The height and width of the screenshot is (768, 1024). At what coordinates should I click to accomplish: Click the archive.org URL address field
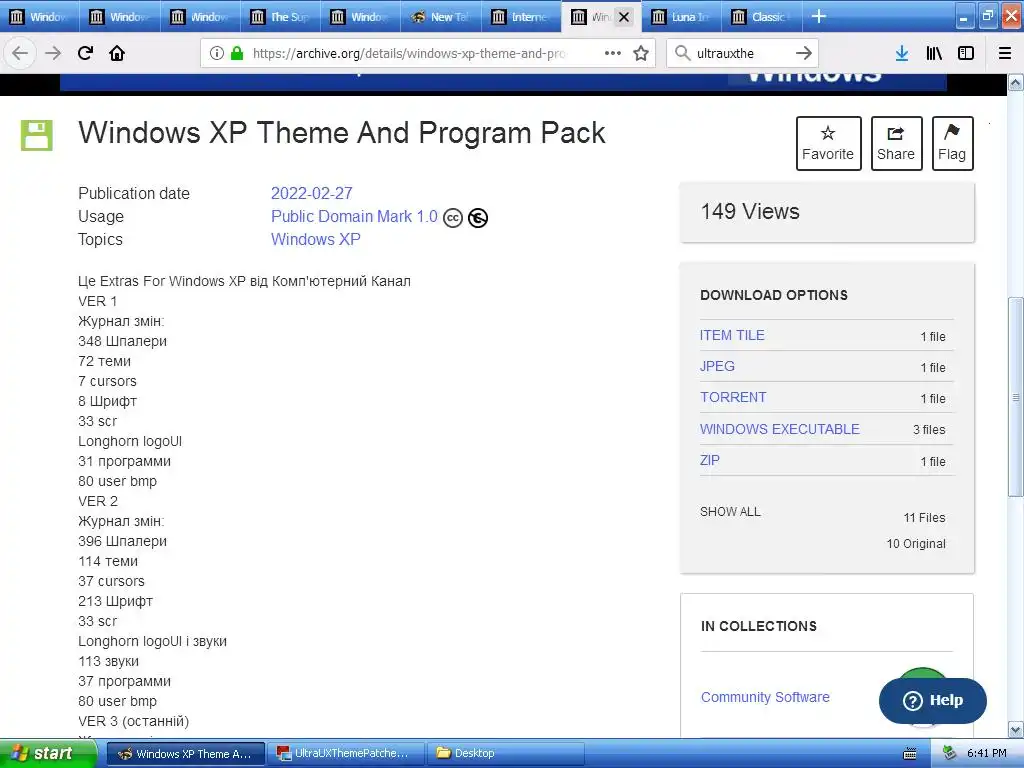point(409,53)
